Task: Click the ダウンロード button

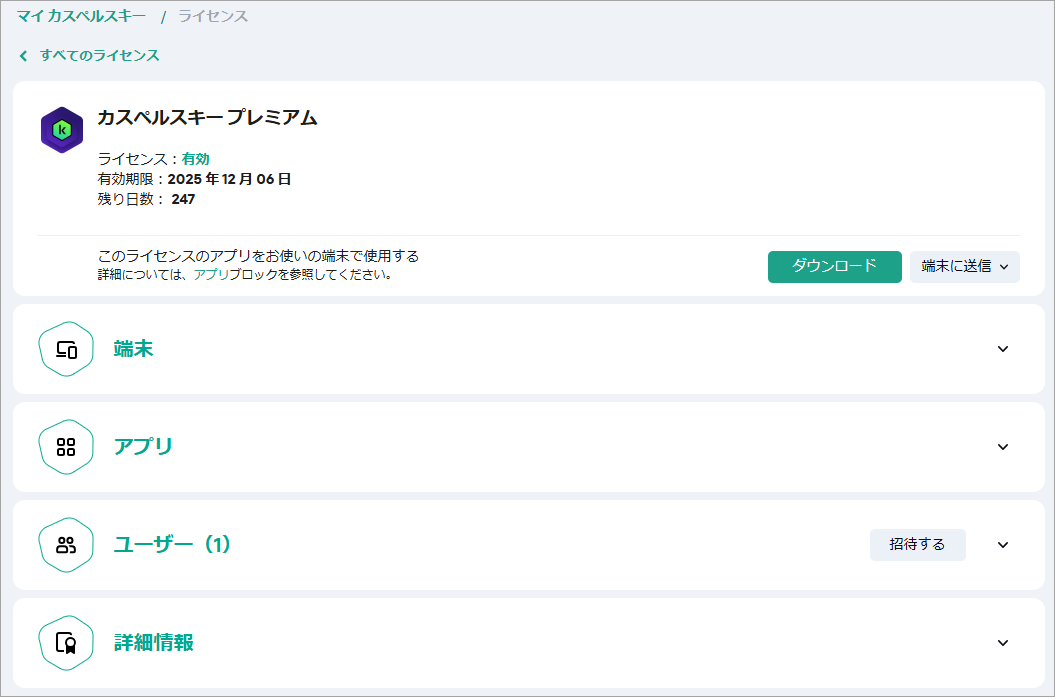Action: (834, 267)
